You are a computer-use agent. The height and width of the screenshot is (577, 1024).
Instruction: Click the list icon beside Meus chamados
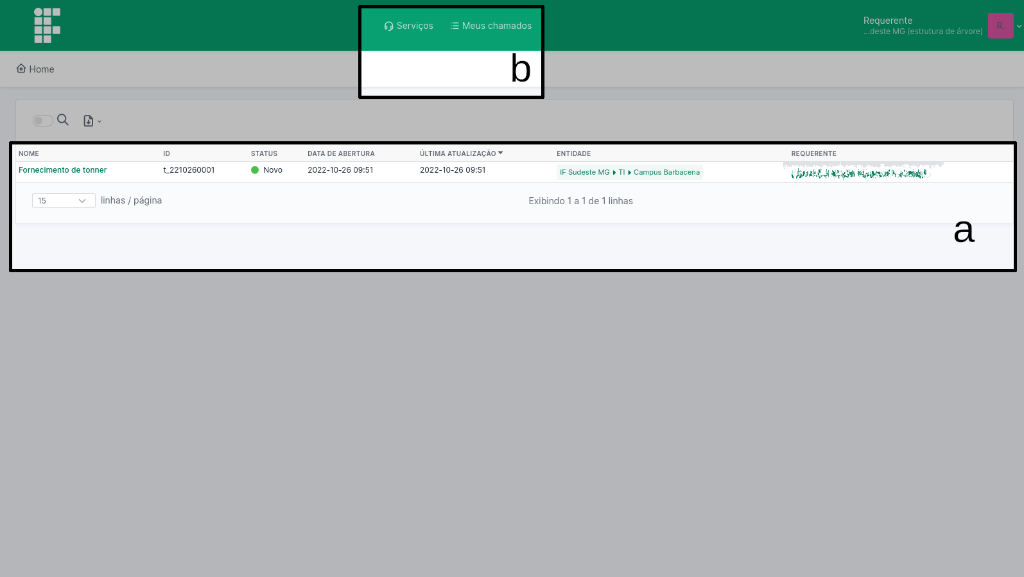pyautogui.click(x=454, y=26)
